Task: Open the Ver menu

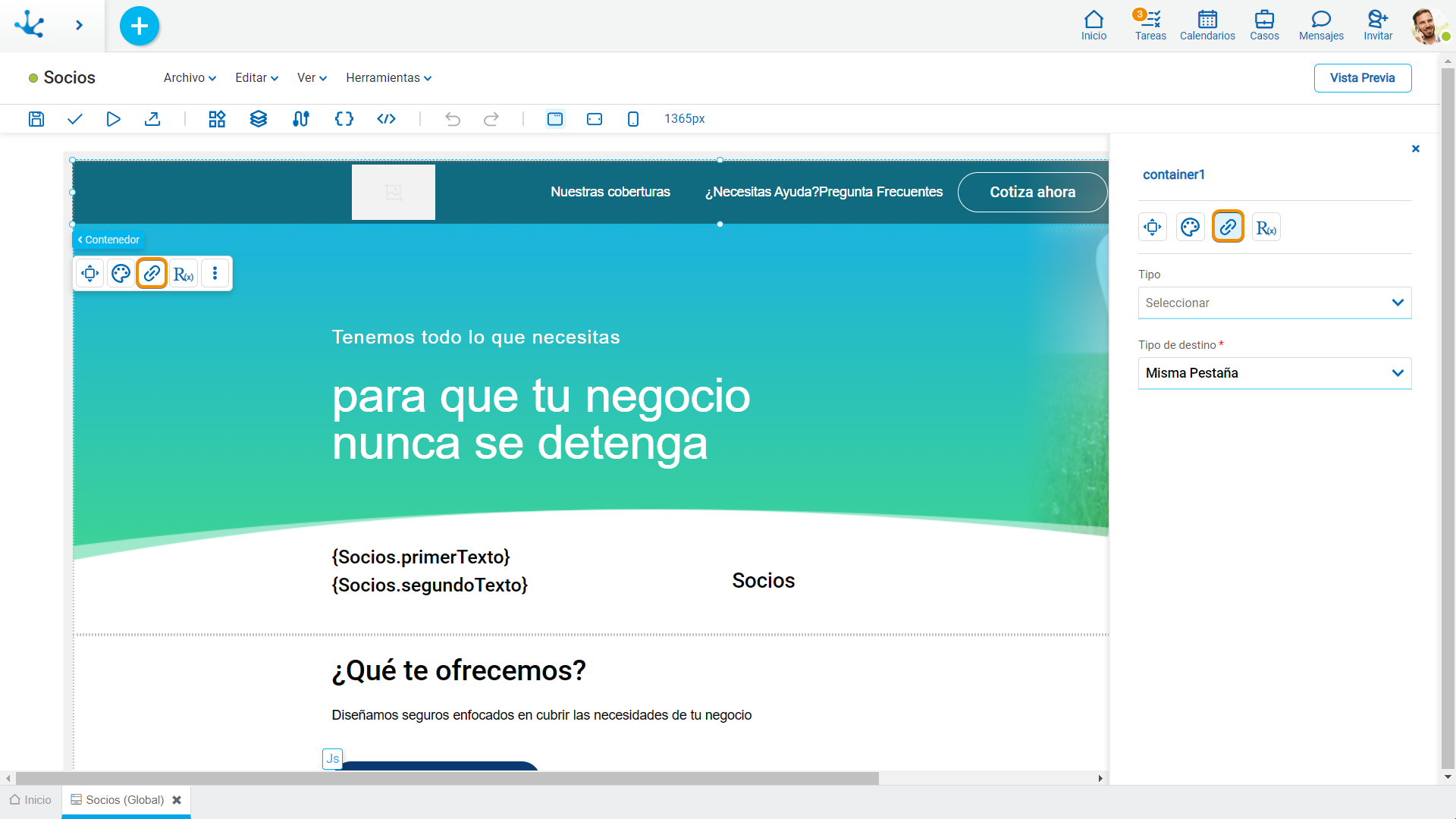Action: coord(312,78)
